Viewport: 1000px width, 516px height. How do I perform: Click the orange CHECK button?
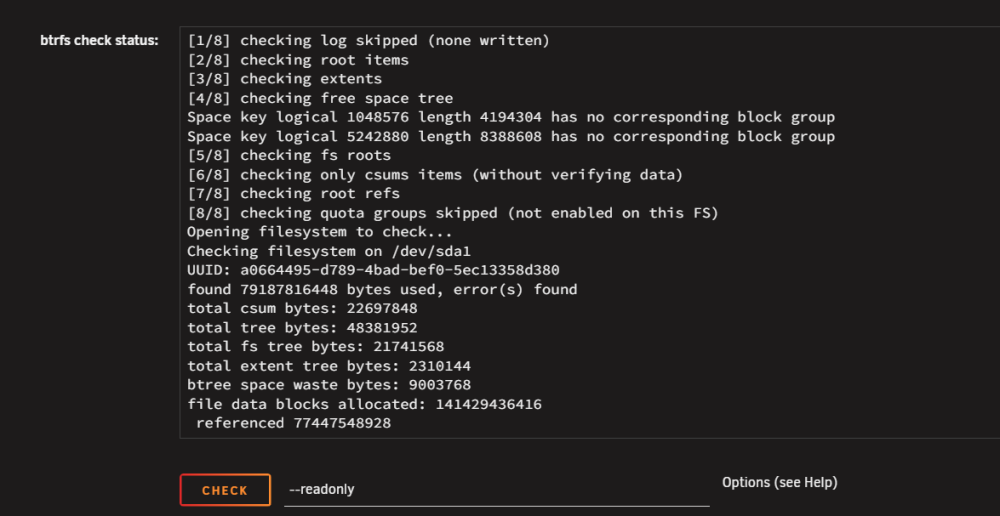(x=225, y=490)
